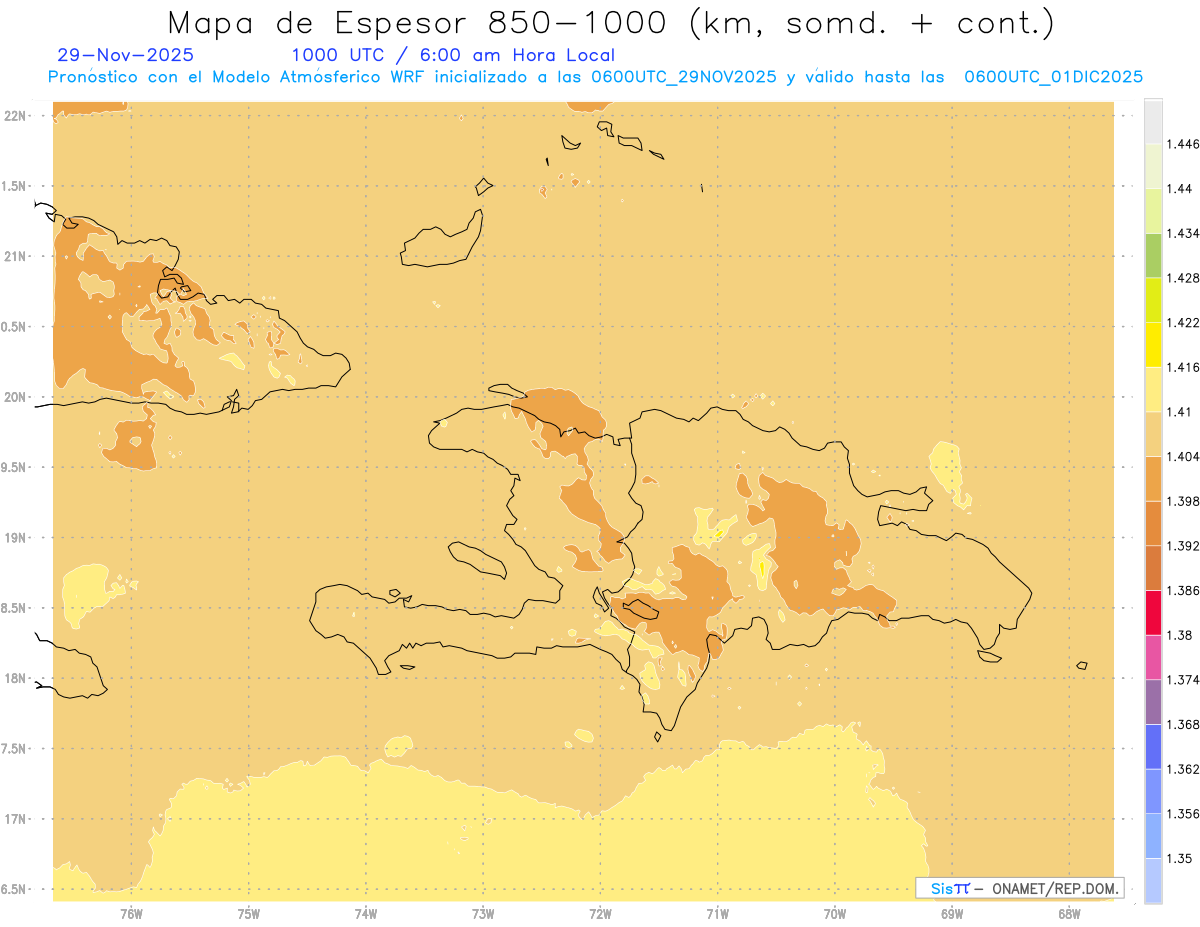The image size is (1200, 927).
Task: Click the legend value '1.368'
Action: click(1183, 724)
